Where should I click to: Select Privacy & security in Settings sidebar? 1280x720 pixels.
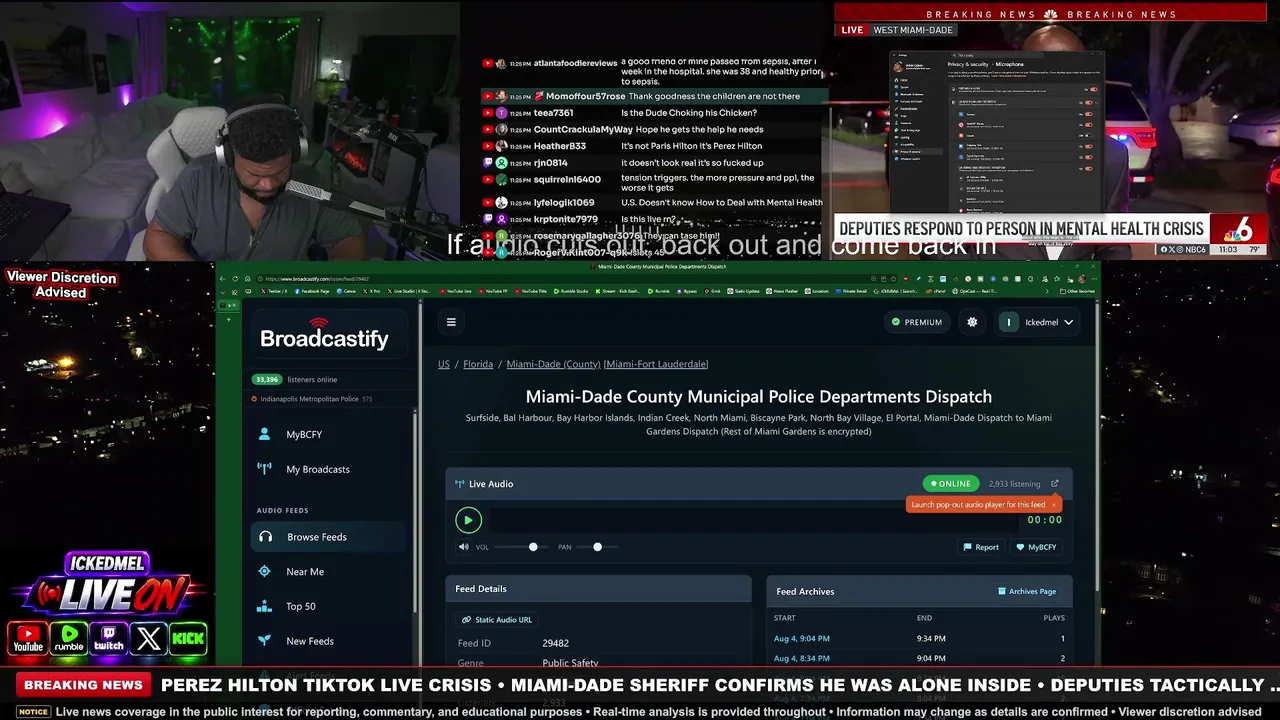tap(918, 151)
